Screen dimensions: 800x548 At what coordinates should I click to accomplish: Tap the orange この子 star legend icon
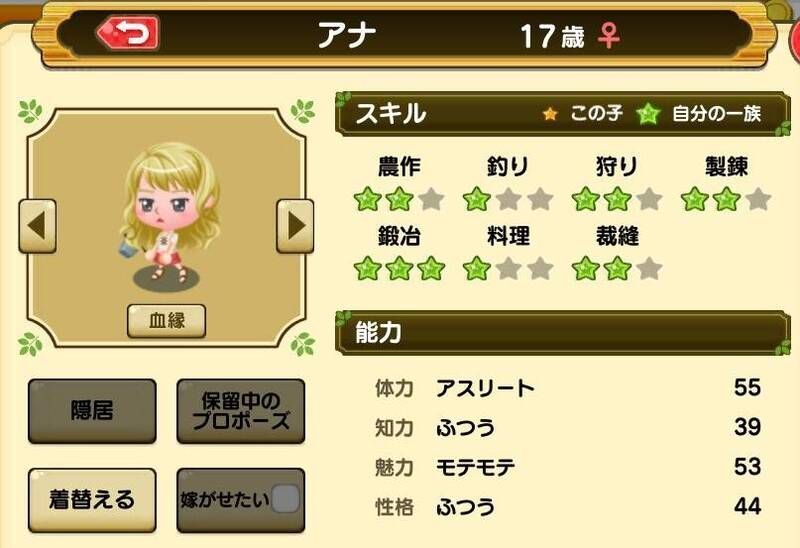click(x=550, y=113)
